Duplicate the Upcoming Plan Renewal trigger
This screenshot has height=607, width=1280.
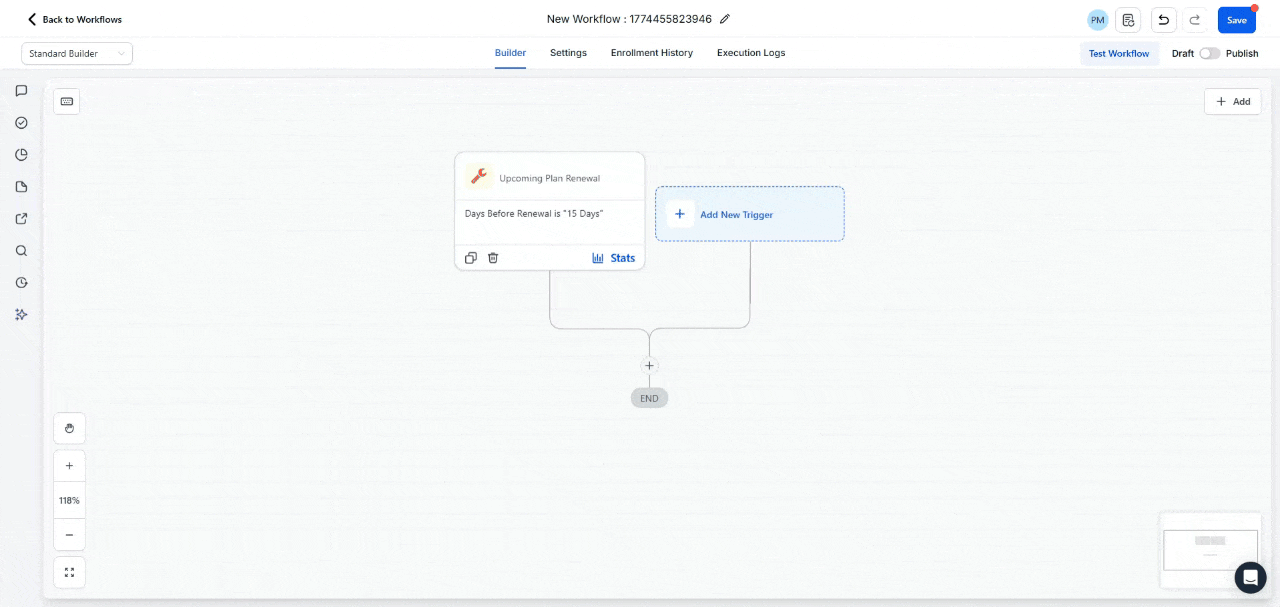[x=471, y=258]
